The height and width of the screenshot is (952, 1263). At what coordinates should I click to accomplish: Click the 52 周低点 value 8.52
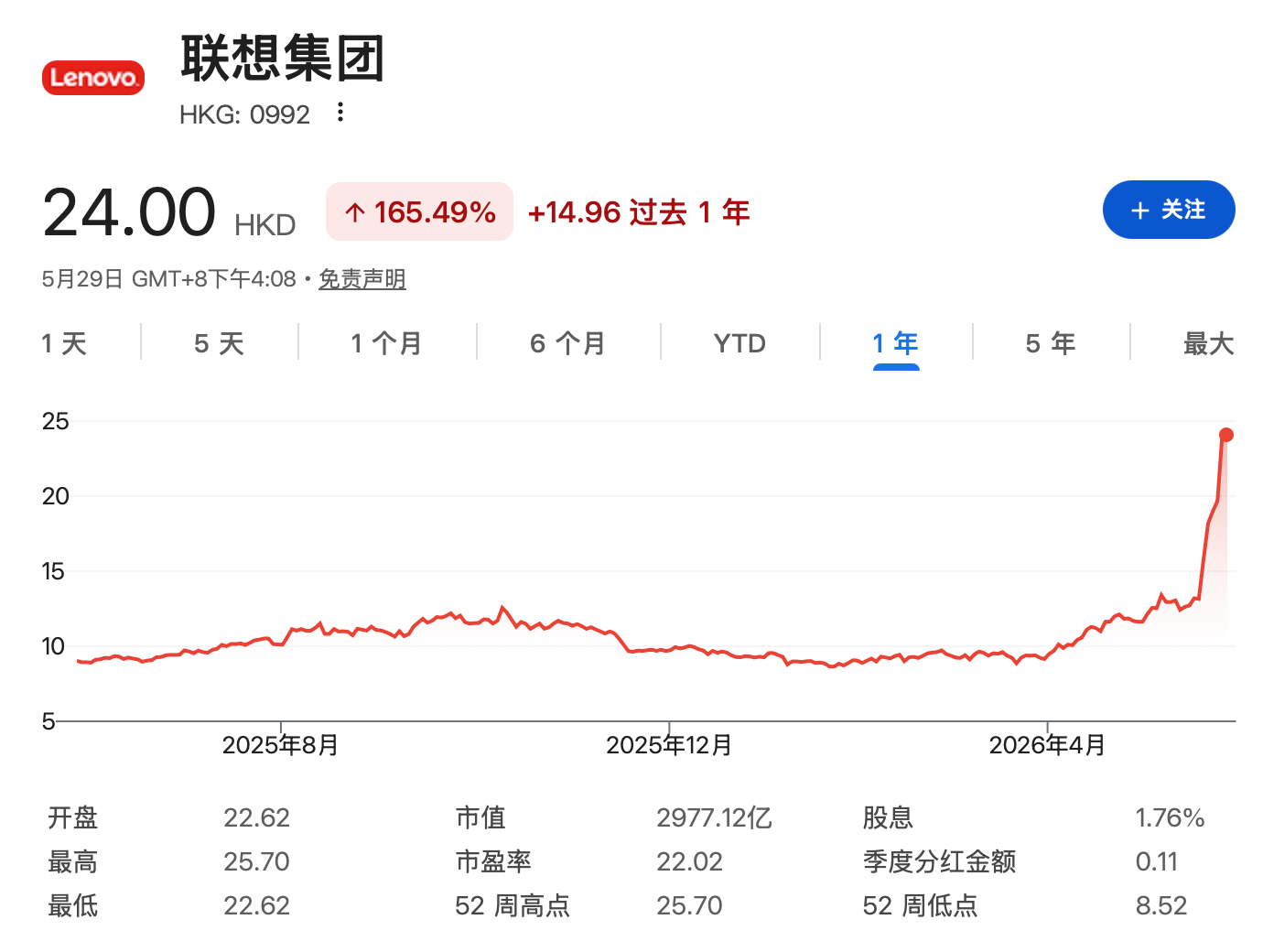[x=1161, y=905]
